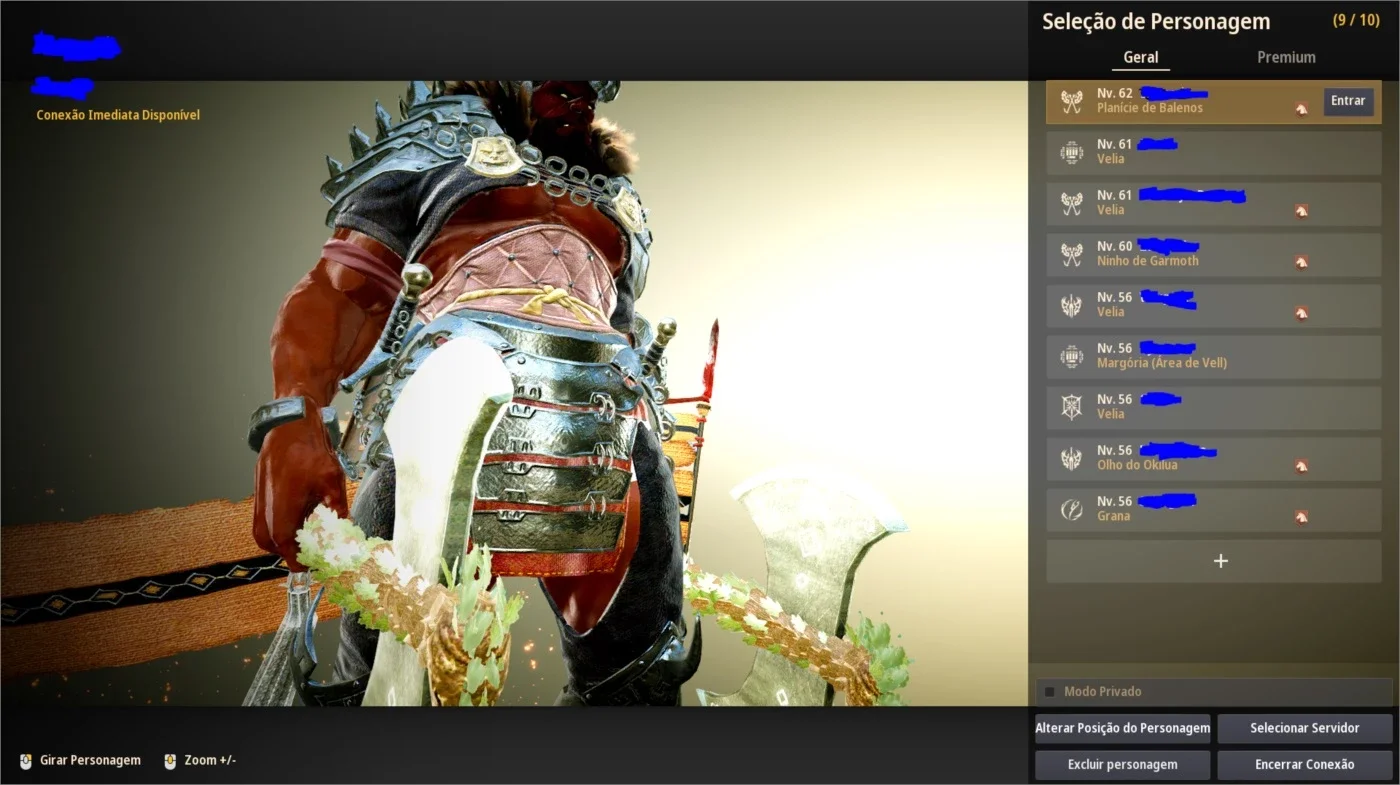Click the Excluir personagem button
Image resolution: width=1400 pixels, height=785 pixels.
pos(1123,765)
